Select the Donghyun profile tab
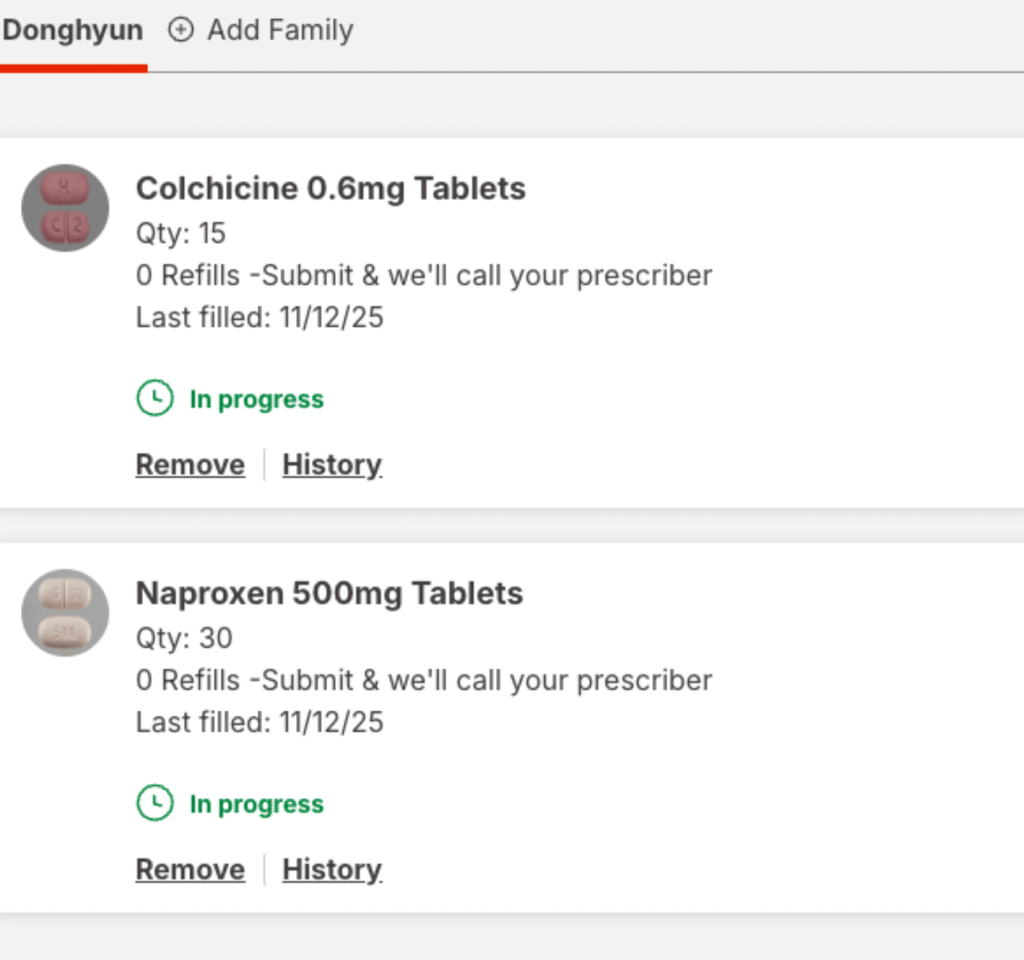Viewport: 1024px width, 960px height. [x=72, y=30]
